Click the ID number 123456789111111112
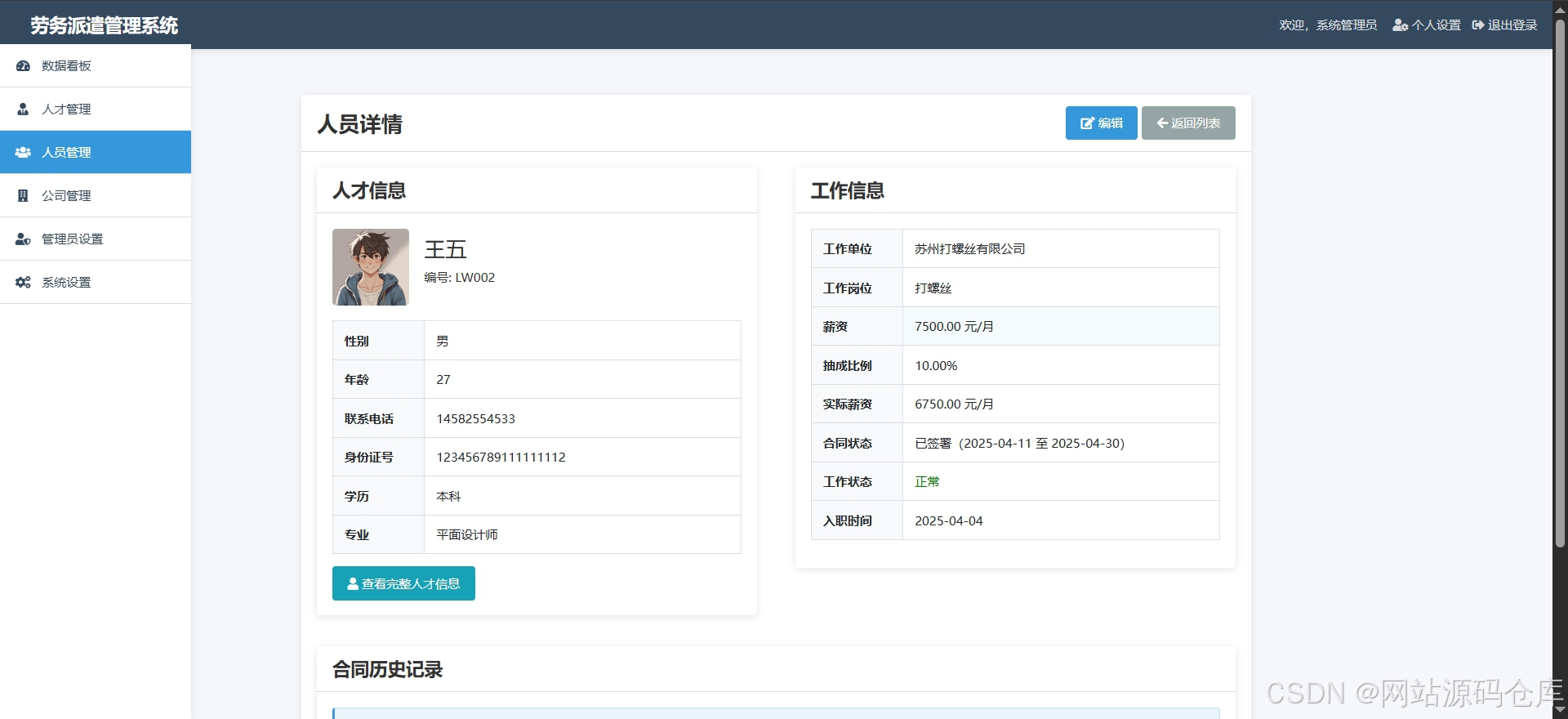Viewport: 1568px width, 719px height. click(x=501, y=458)
